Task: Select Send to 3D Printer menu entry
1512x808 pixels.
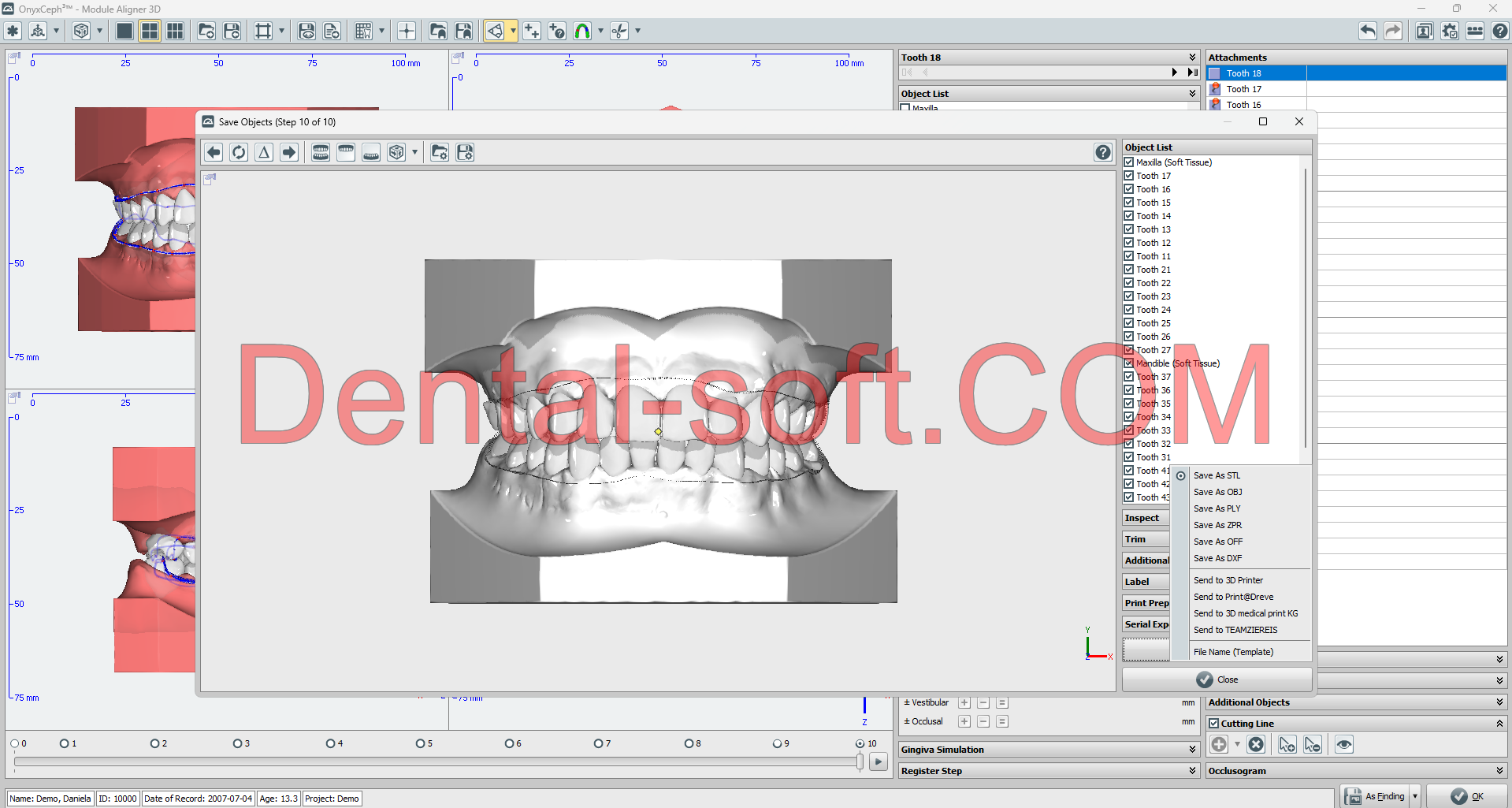Action: tap(1228, 580)
